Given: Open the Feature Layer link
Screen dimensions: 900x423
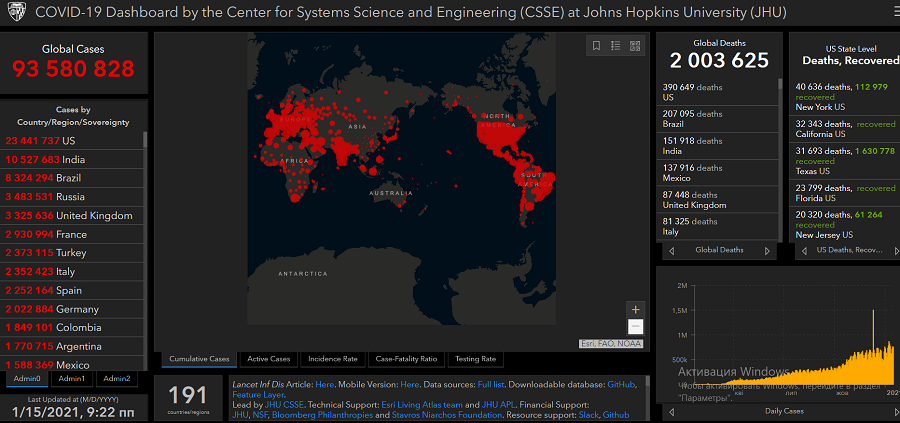Looking at the screenshot, I should coord(258,394).
